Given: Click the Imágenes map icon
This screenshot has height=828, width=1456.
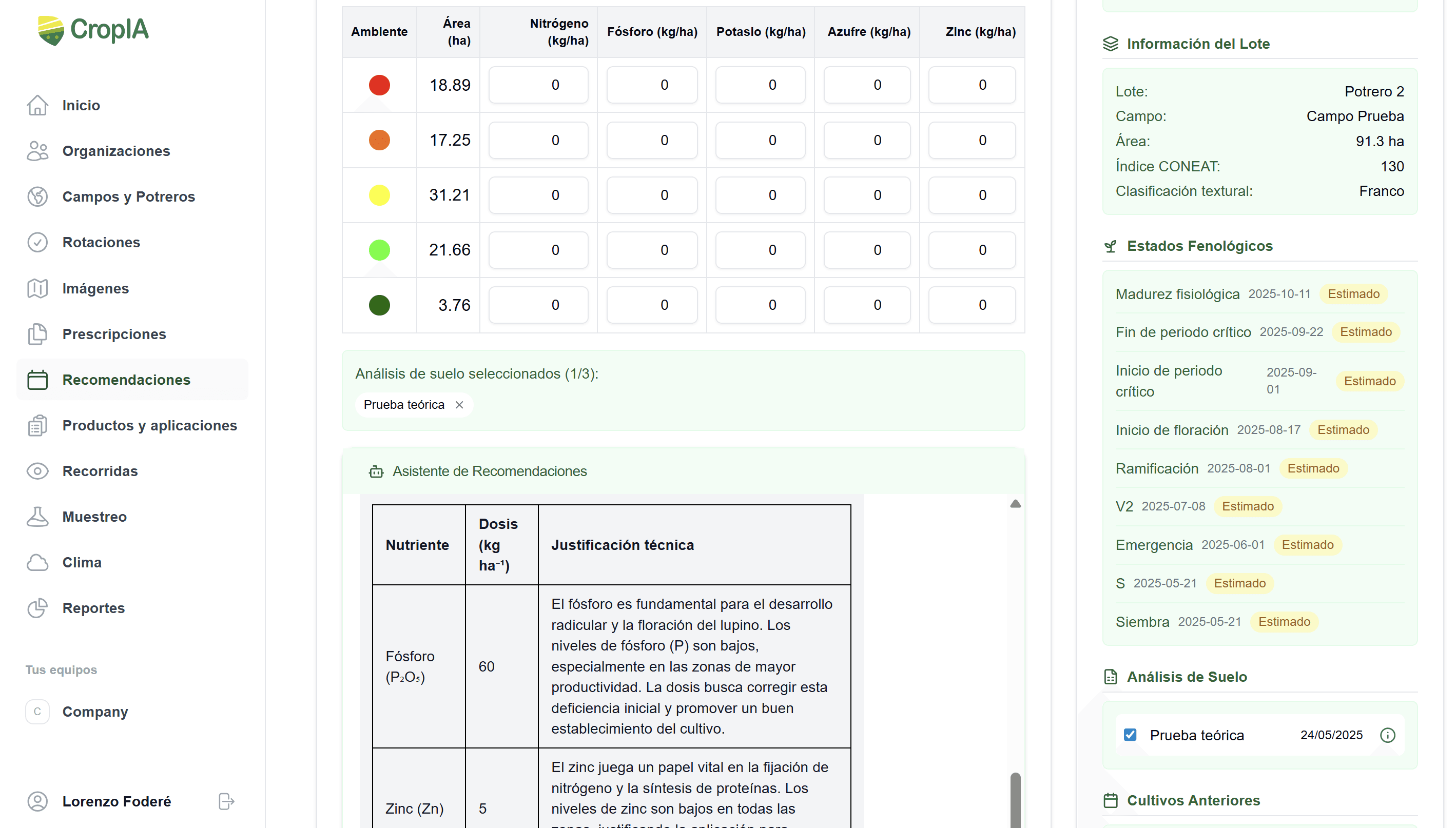Looking at the screenshot, I should (x=37, y=288).
